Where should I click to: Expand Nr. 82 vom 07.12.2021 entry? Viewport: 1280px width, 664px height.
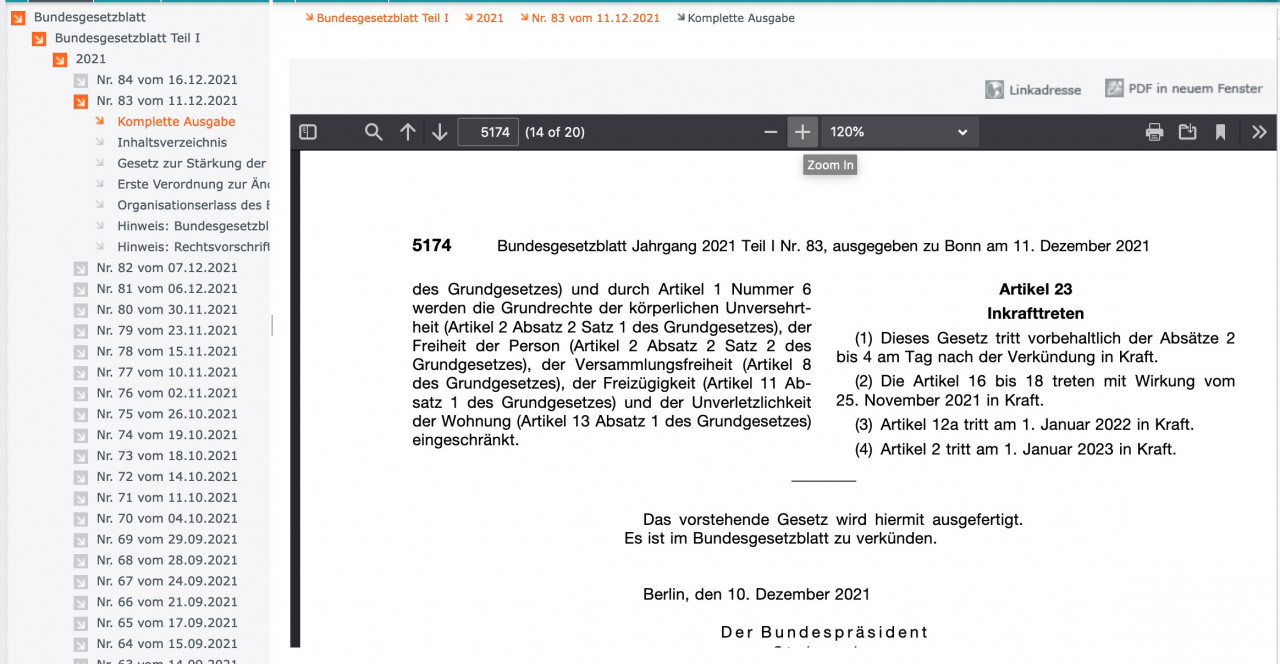(x=81, y=268)
